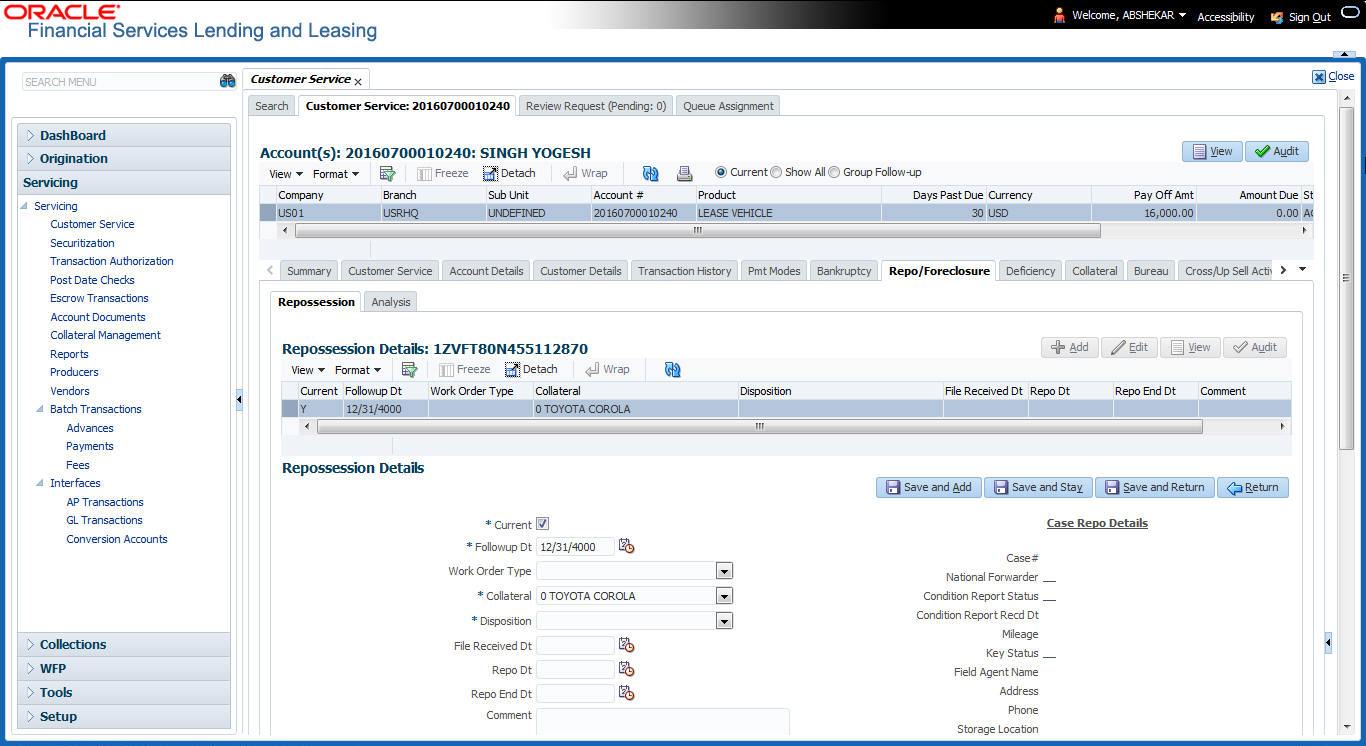Detach the account table above the Company column
The image size is (1366, 746).
[509, 173]
